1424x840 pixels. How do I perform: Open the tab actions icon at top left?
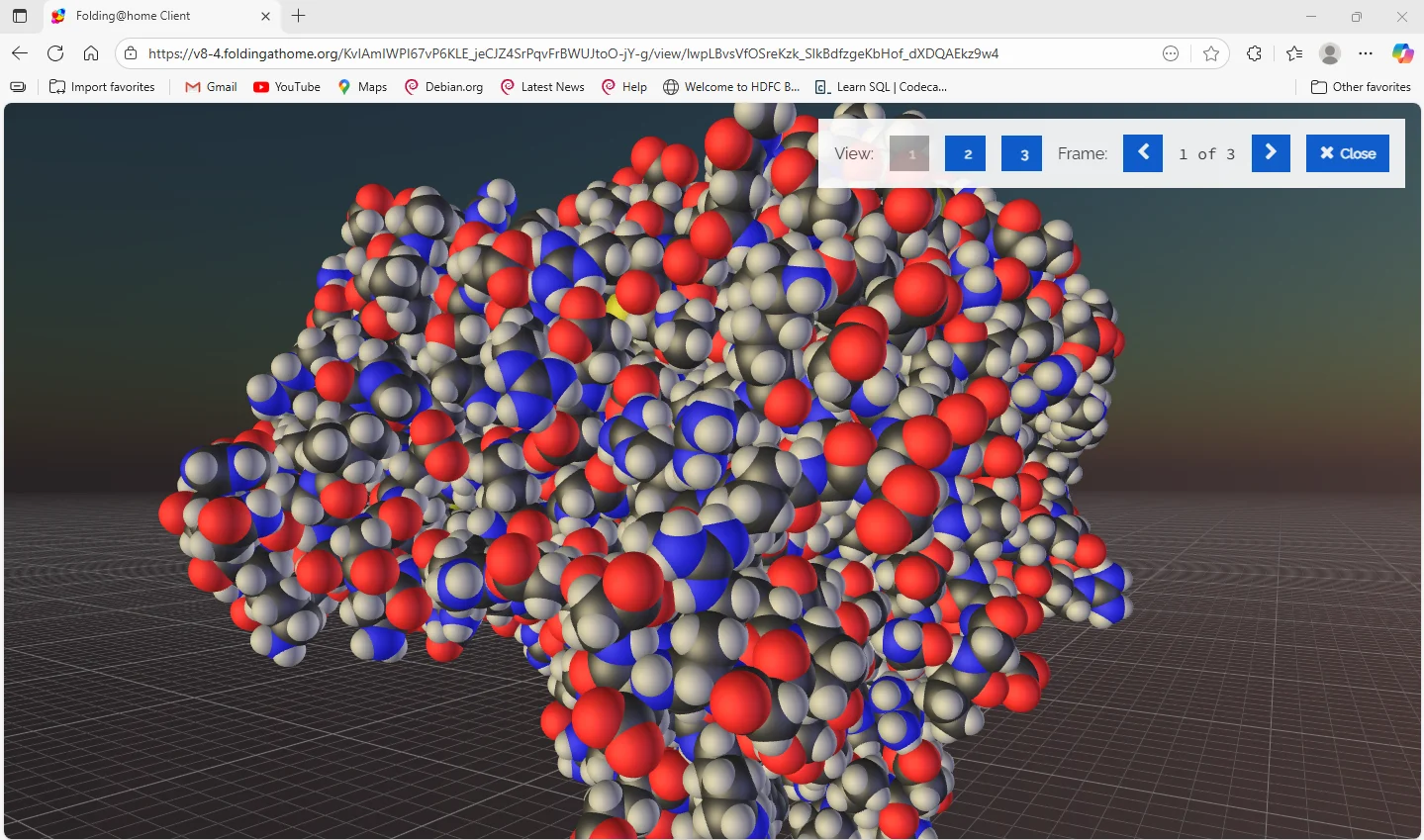19,16
